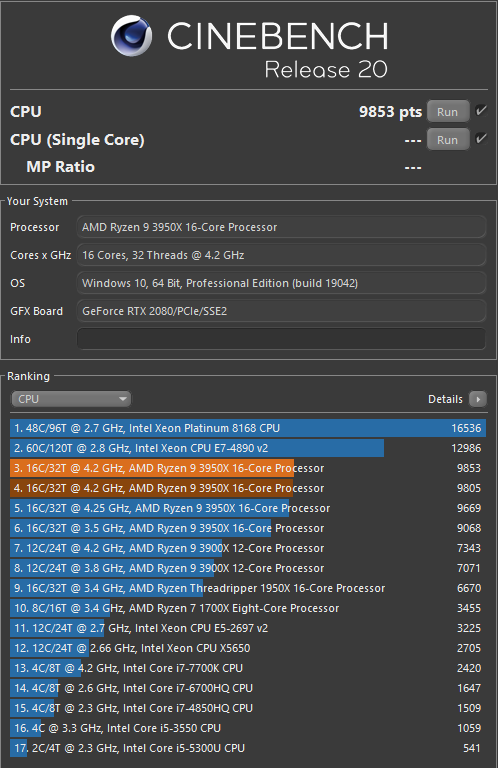The height and width of the screenshot is (768, 498).
Task: Toggle the CPU test checkbox
Action: coord(481,111)
